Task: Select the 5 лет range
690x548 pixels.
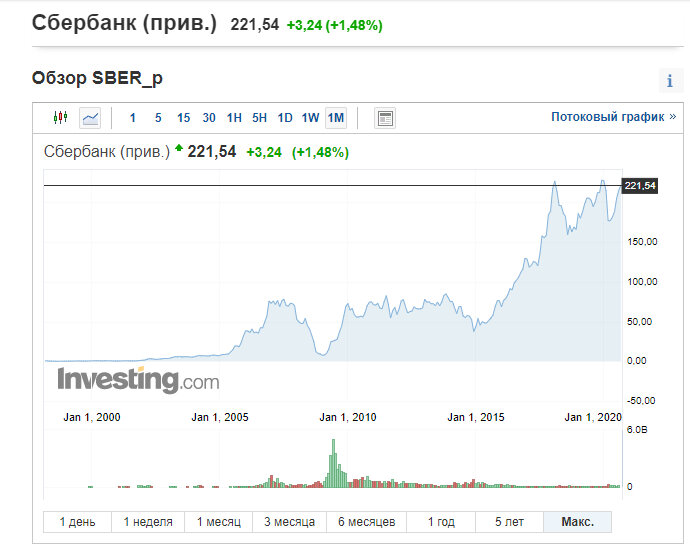Action: coord(509,522)
